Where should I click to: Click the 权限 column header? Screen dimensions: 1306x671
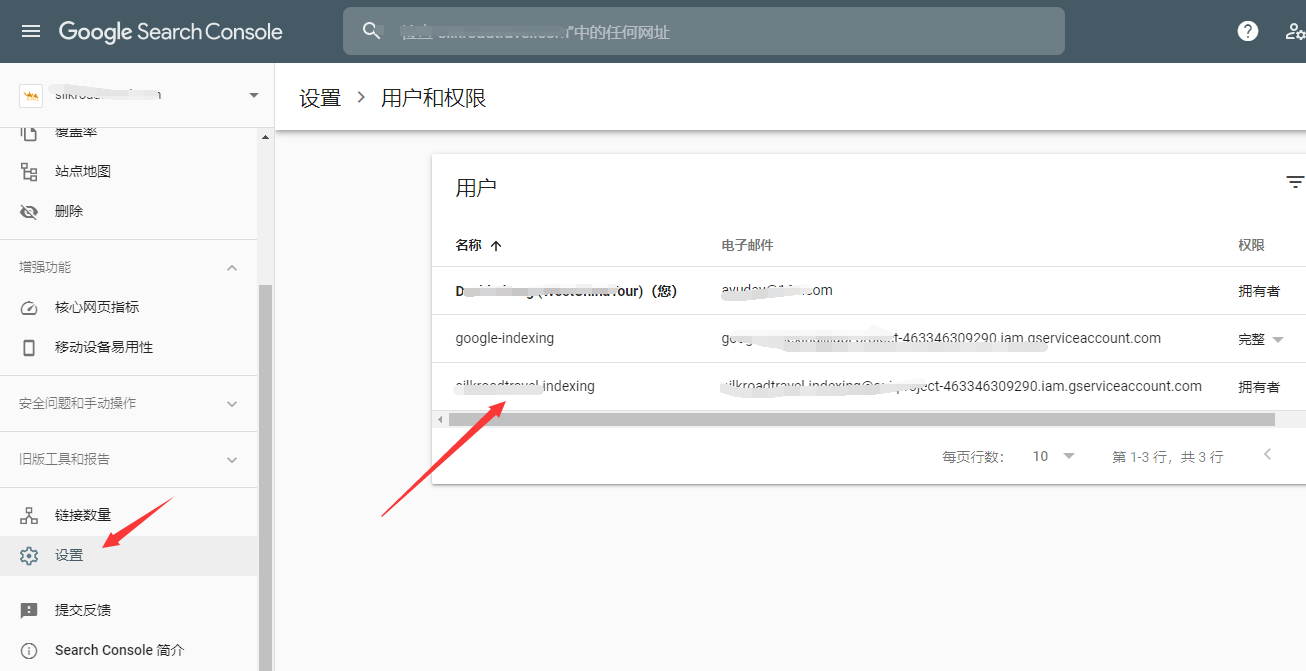point(1251,245)
